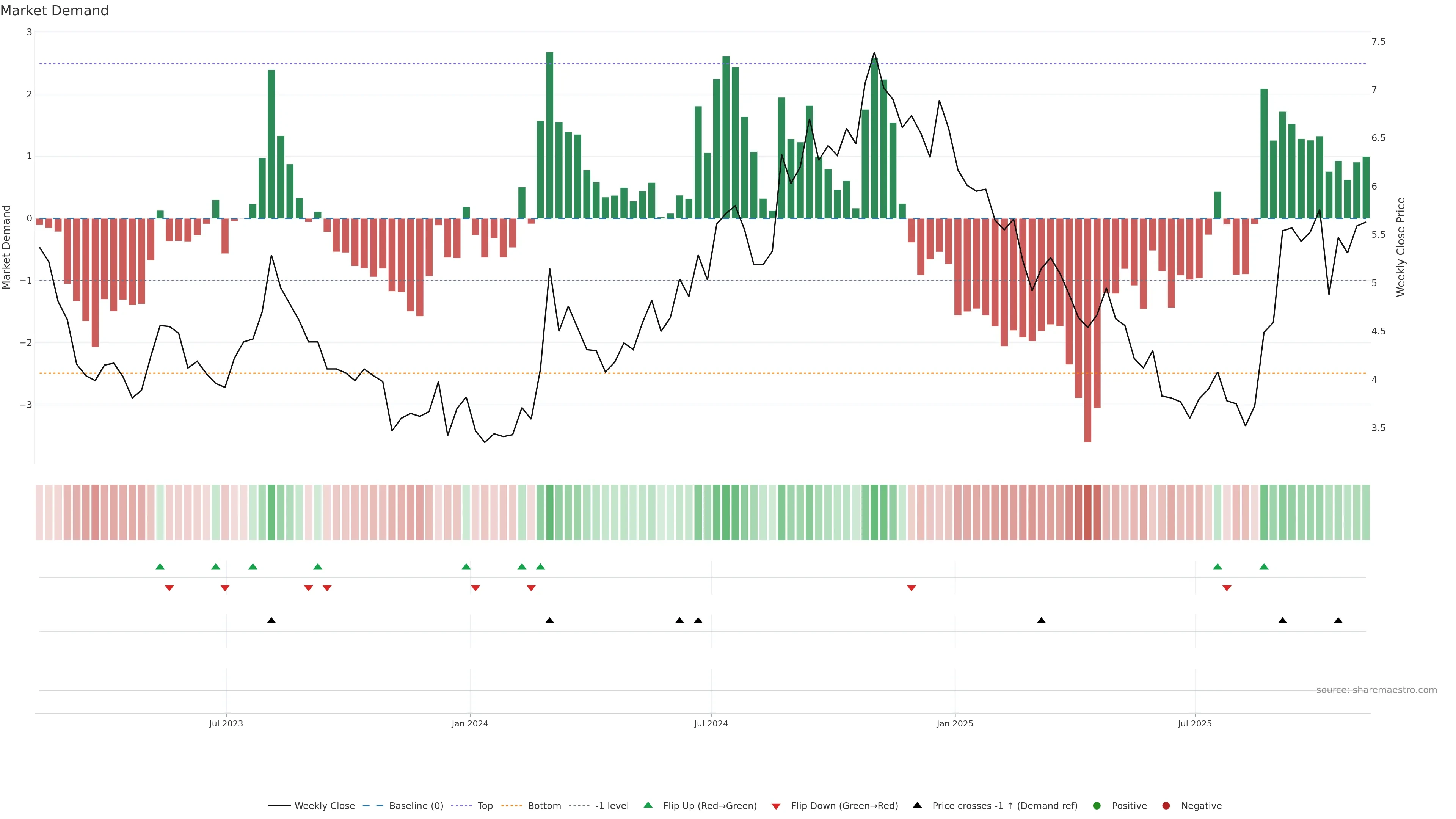Viewport: 1456px width, 819px height.
Task: Click black Price crosses -1 legend triangle
Action: [917, 805]
